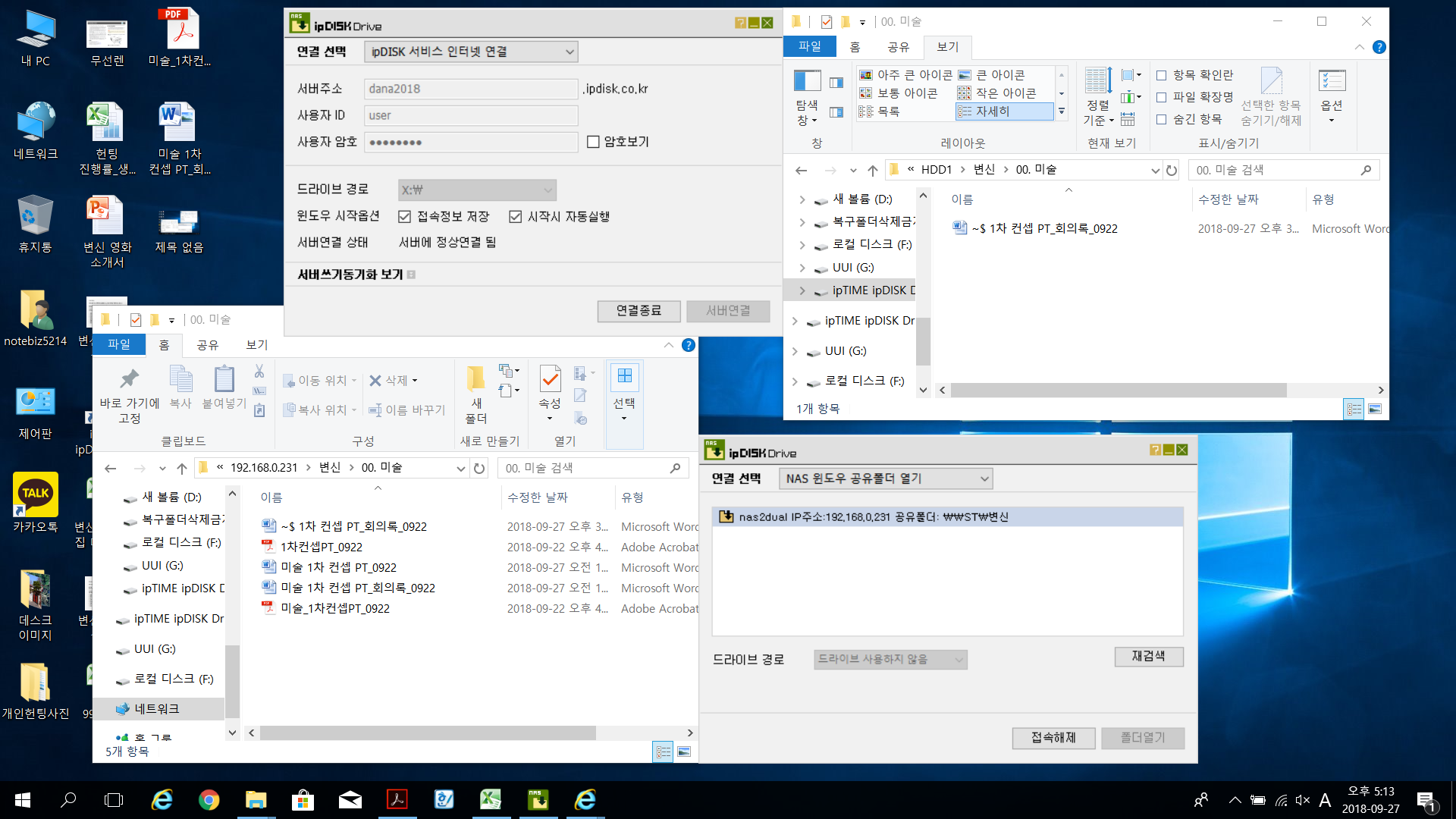Expand ipTIME ipDISK Dr tree node
The image size is (1456, 819).
(x=795, y=321)
